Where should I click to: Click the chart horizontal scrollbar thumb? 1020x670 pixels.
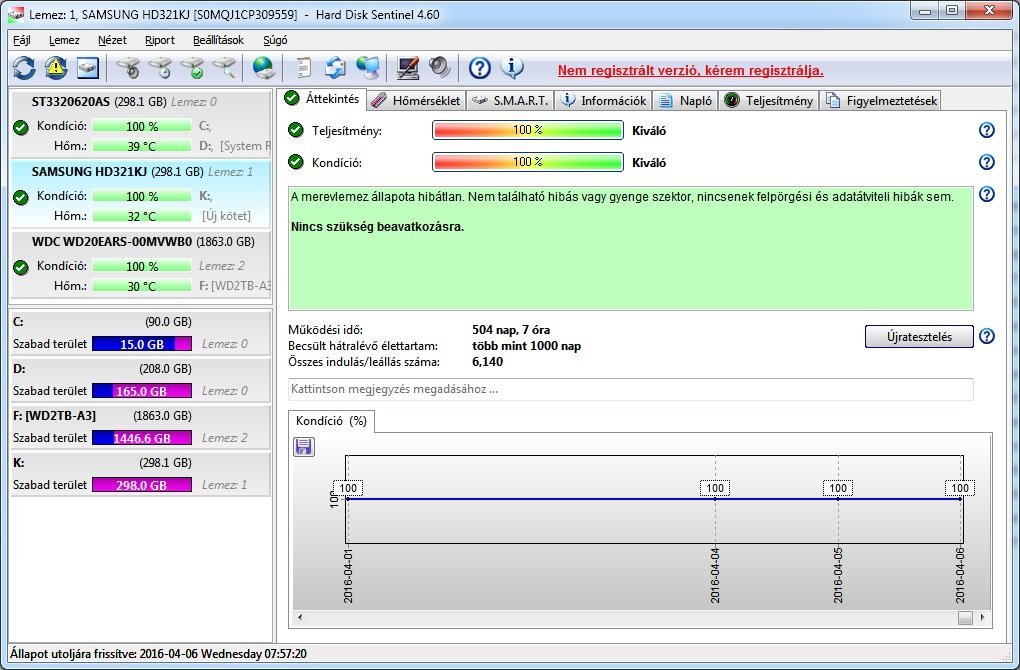pyautogui.click(x=965, y=617)
